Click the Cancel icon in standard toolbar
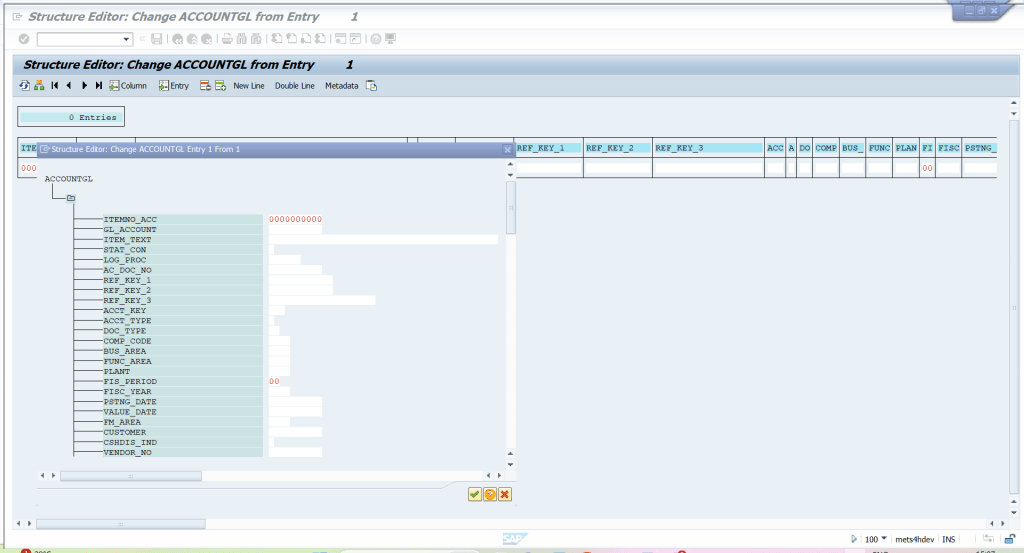 tap(206, 39)
